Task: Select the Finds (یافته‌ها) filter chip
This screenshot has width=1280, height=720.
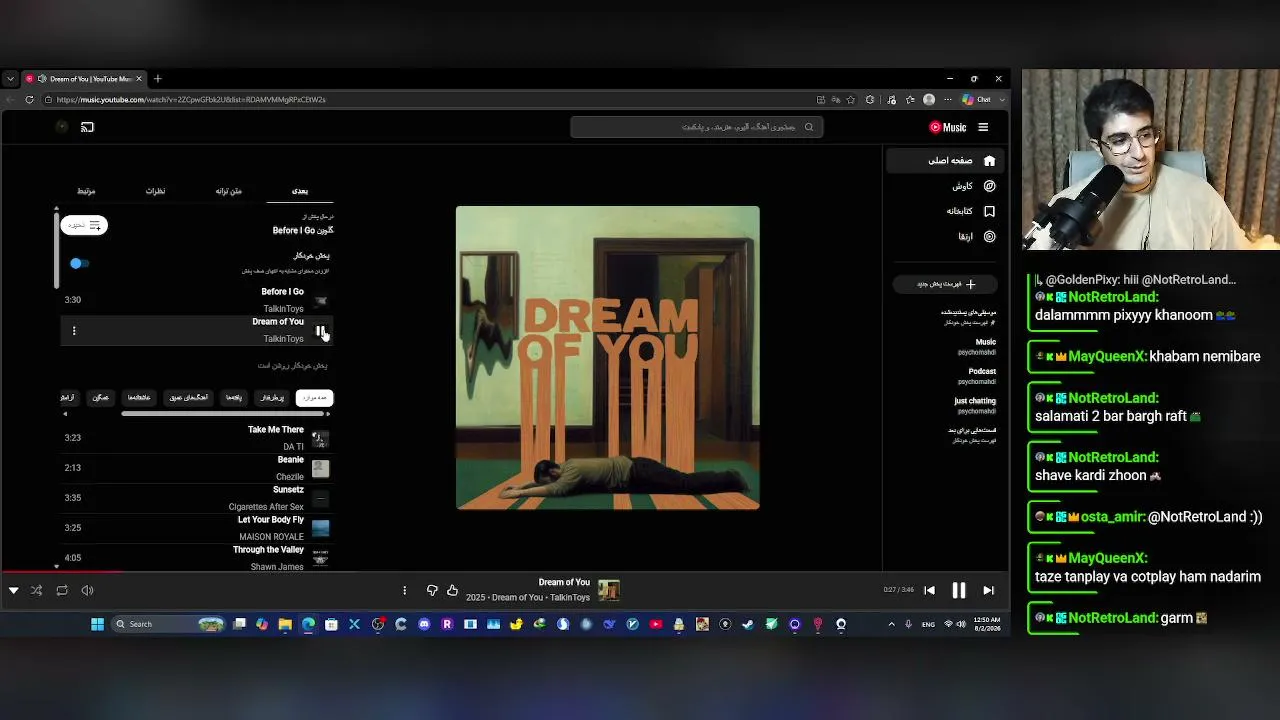Action: click(233, 398)
